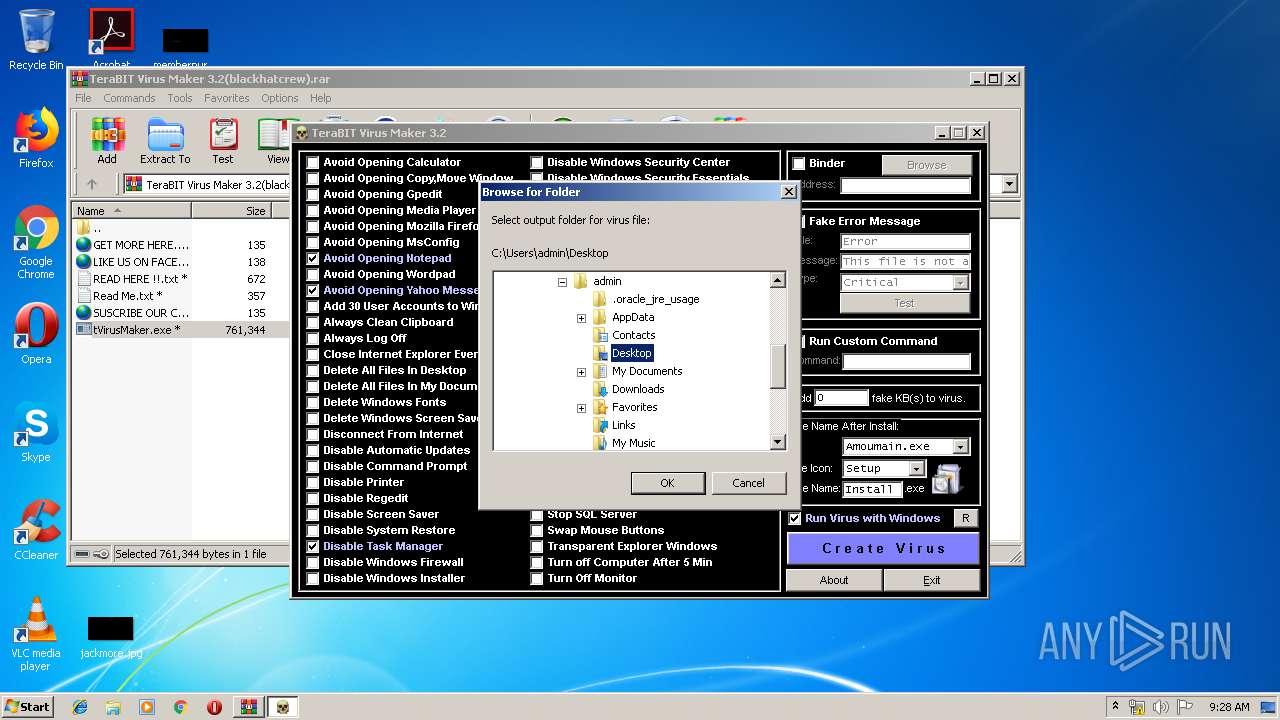Enable the Binder checkbox
This screenshot has height=720, width=1280.
point(799,163)
